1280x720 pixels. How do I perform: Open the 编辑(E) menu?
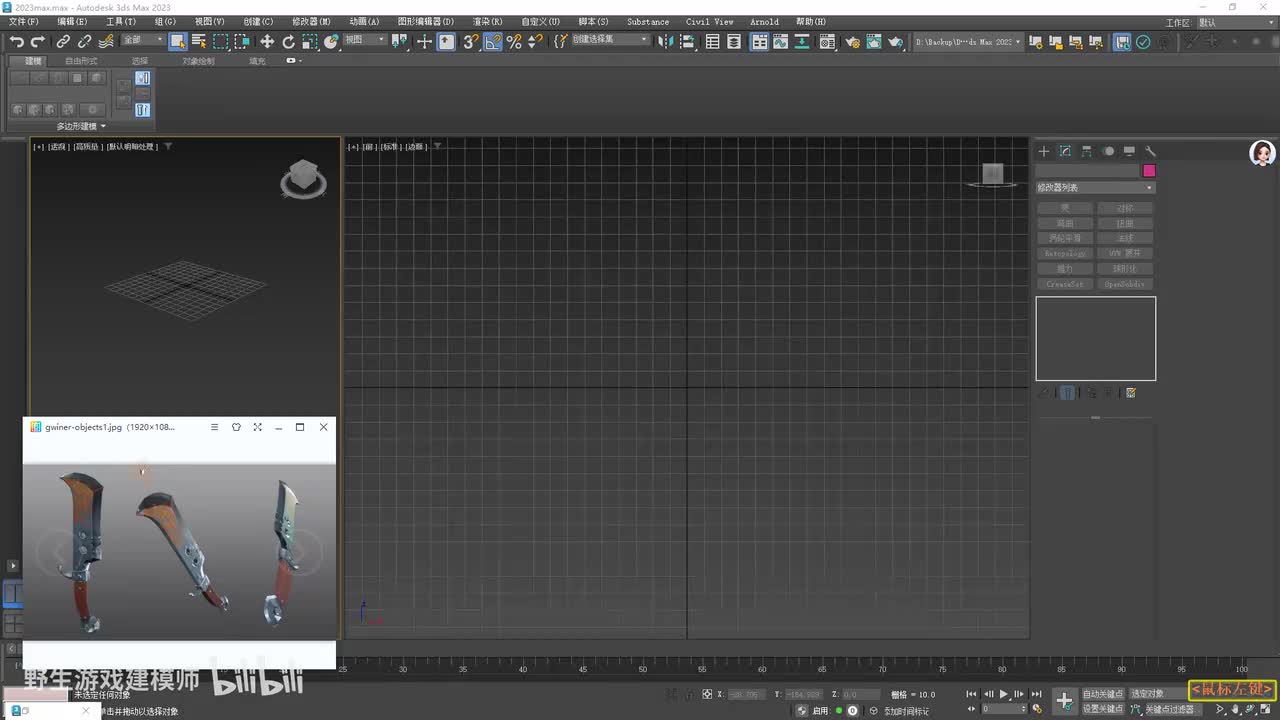click(x=72, y=22)
